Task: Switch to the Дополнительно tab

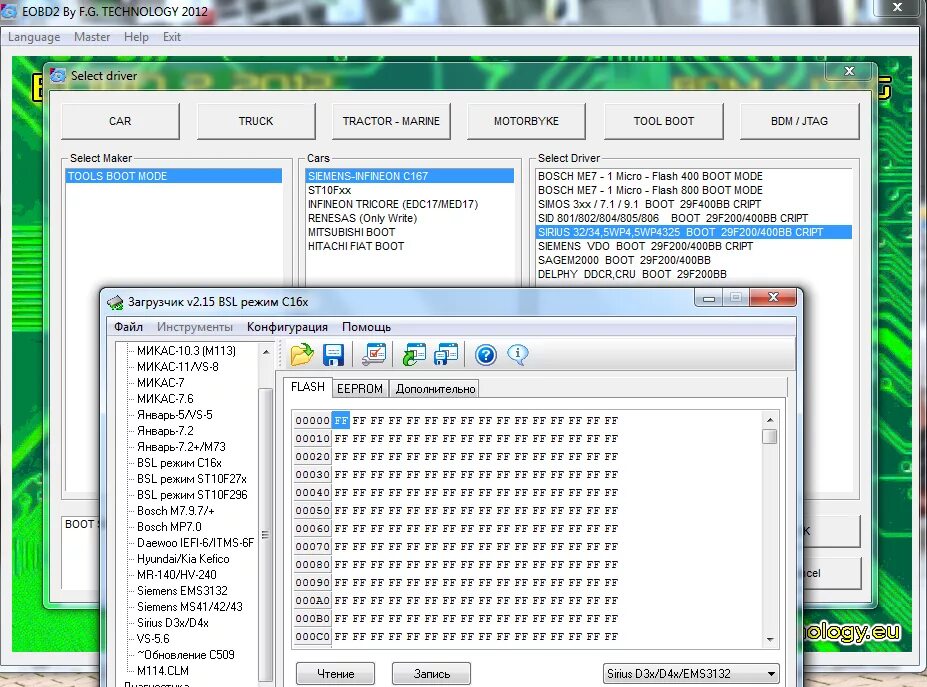Action: point(435,388)
